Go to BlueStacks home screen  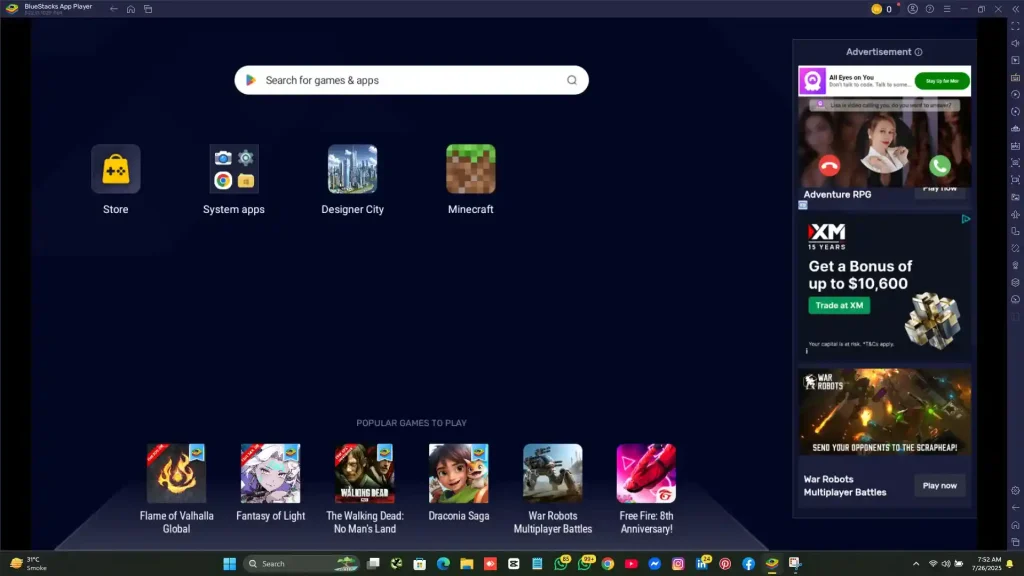click(131, 9)
